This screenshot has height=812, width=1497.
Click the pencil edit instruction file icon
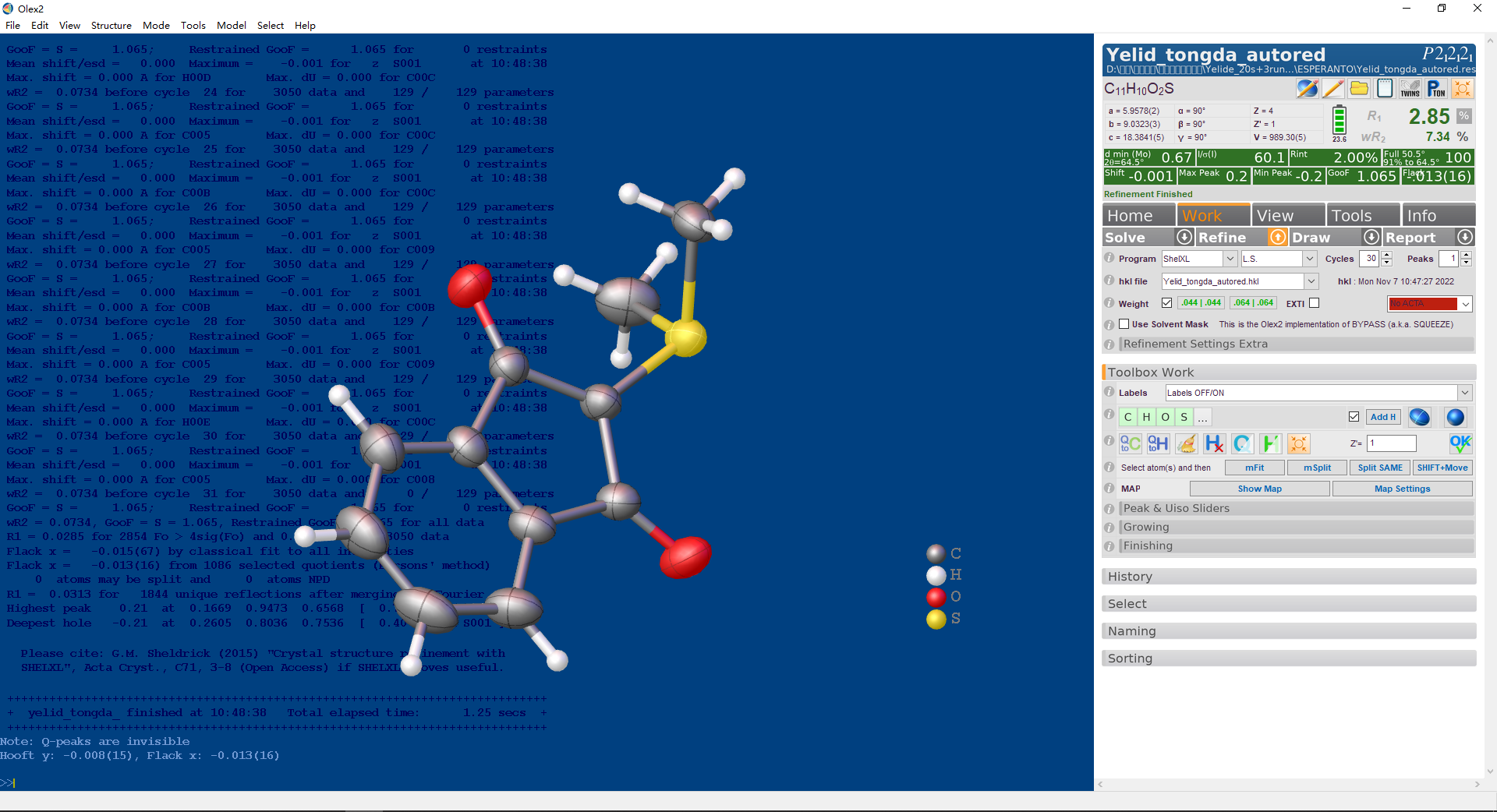1333,89
